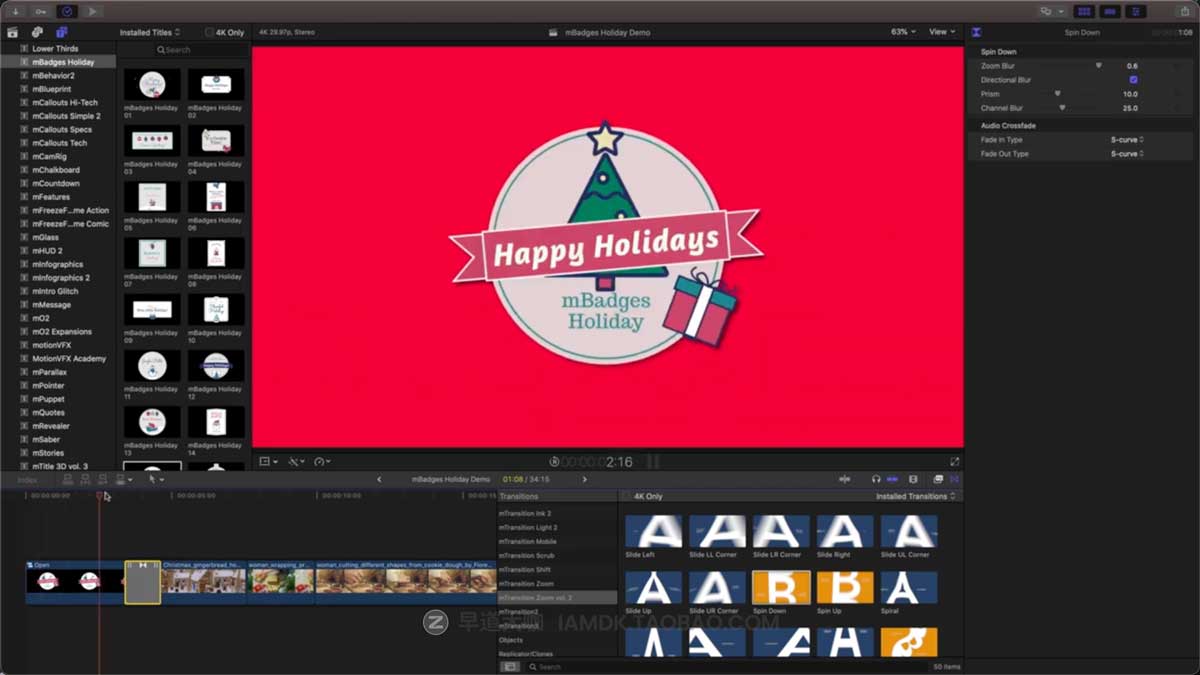Click the append clip icon
This screenshot has height=675, width=1200.
coord(102,479)
